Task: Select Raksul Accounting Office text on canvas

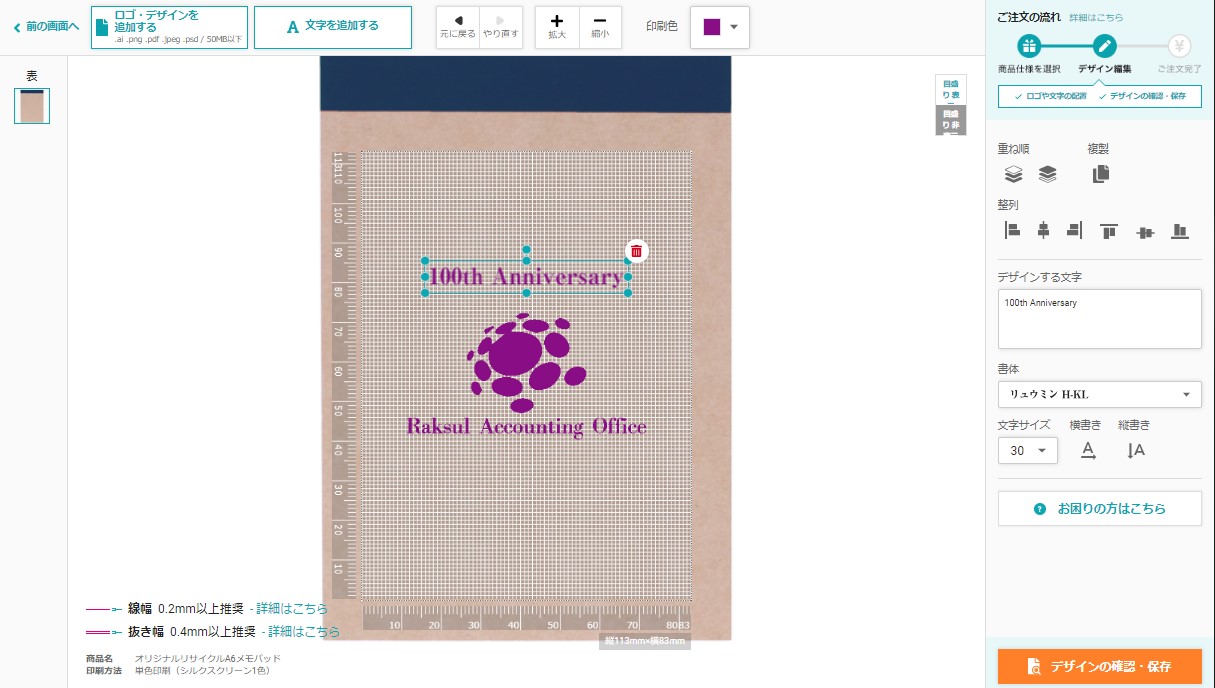Action: click(526, 427)
